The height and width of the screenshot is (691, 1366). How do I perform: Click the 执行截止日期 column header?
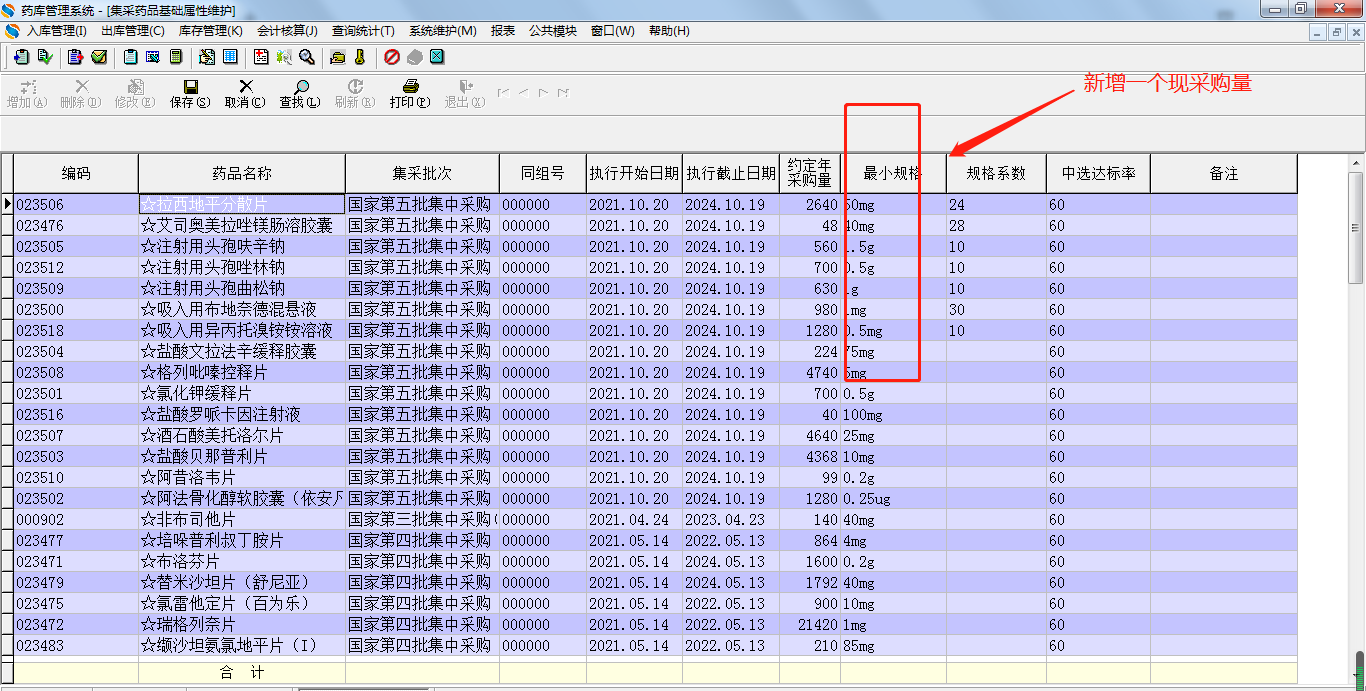(x=731, y=173)
